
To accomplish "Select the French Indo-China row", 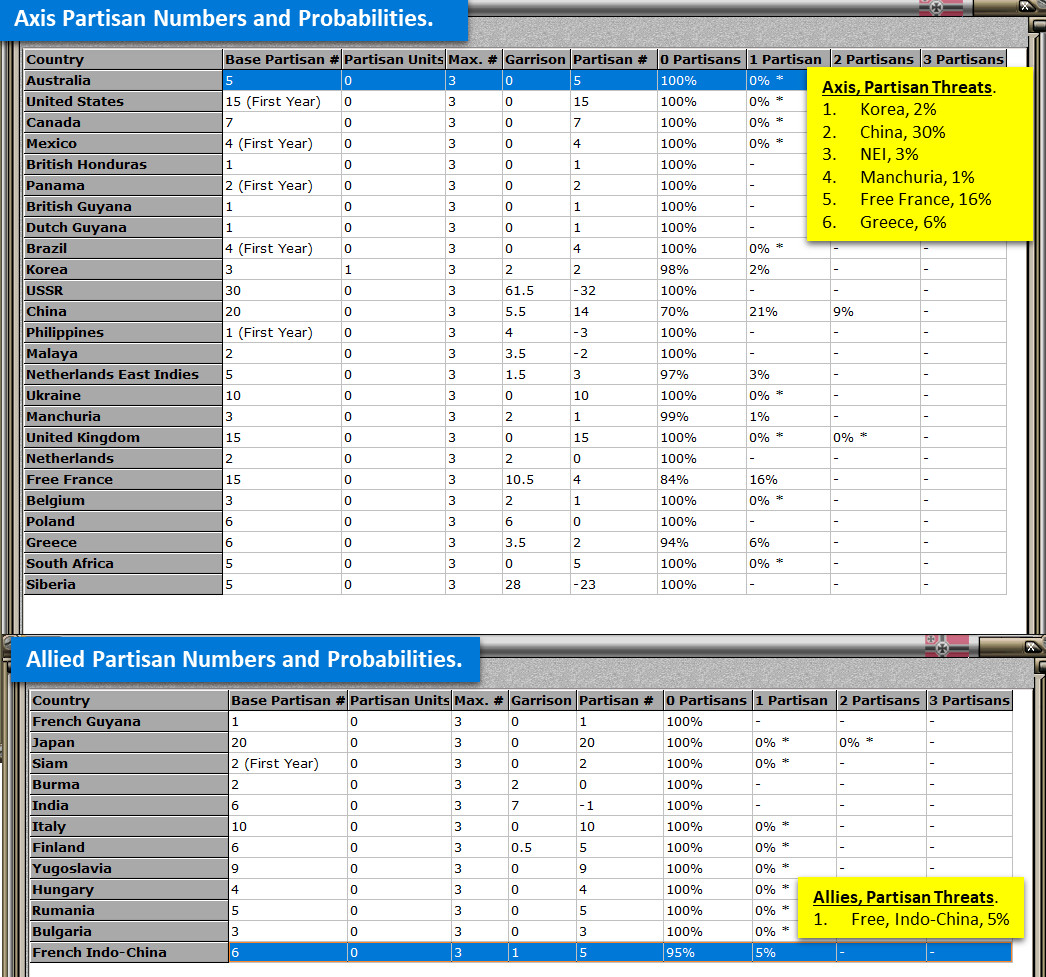I will pyautogui.click(x=521, y=952).
